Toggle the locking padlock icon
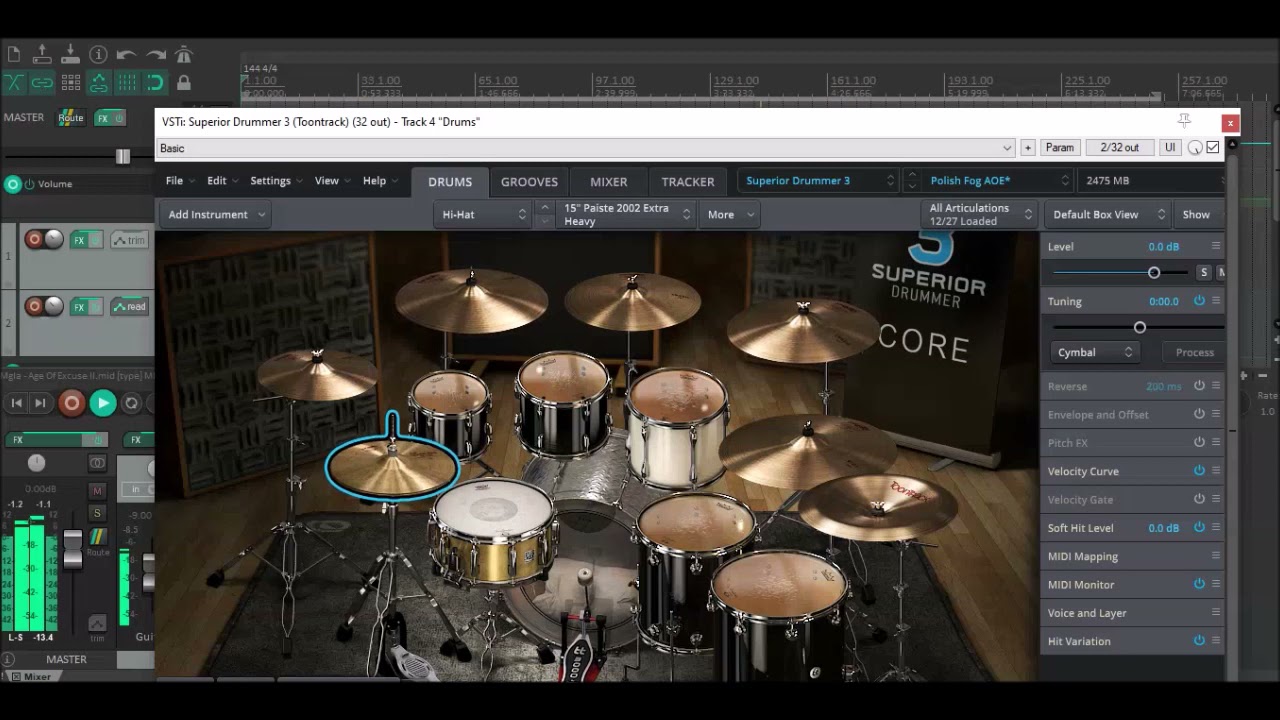The width and height of the screenshot is (1280, 720). [x=183, y=83]
